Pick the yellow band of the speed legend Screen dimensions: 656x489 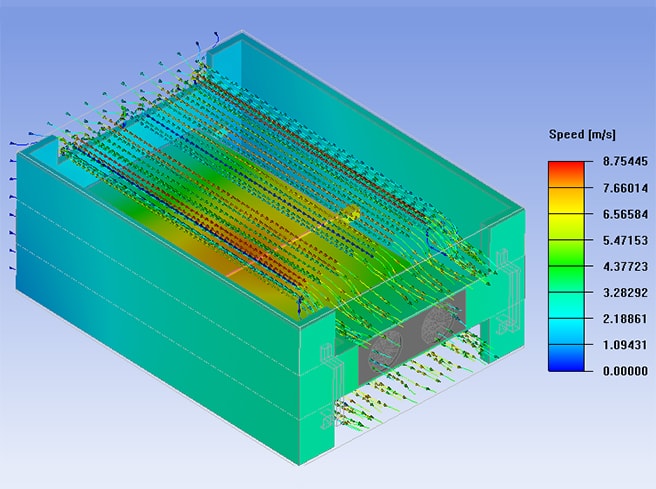click(x=566, y=226)
